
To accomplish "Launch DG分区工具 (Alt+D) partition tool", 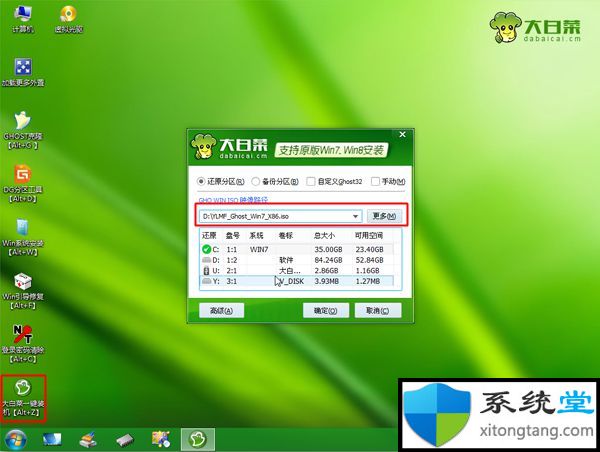I will [x=23, y=184].
